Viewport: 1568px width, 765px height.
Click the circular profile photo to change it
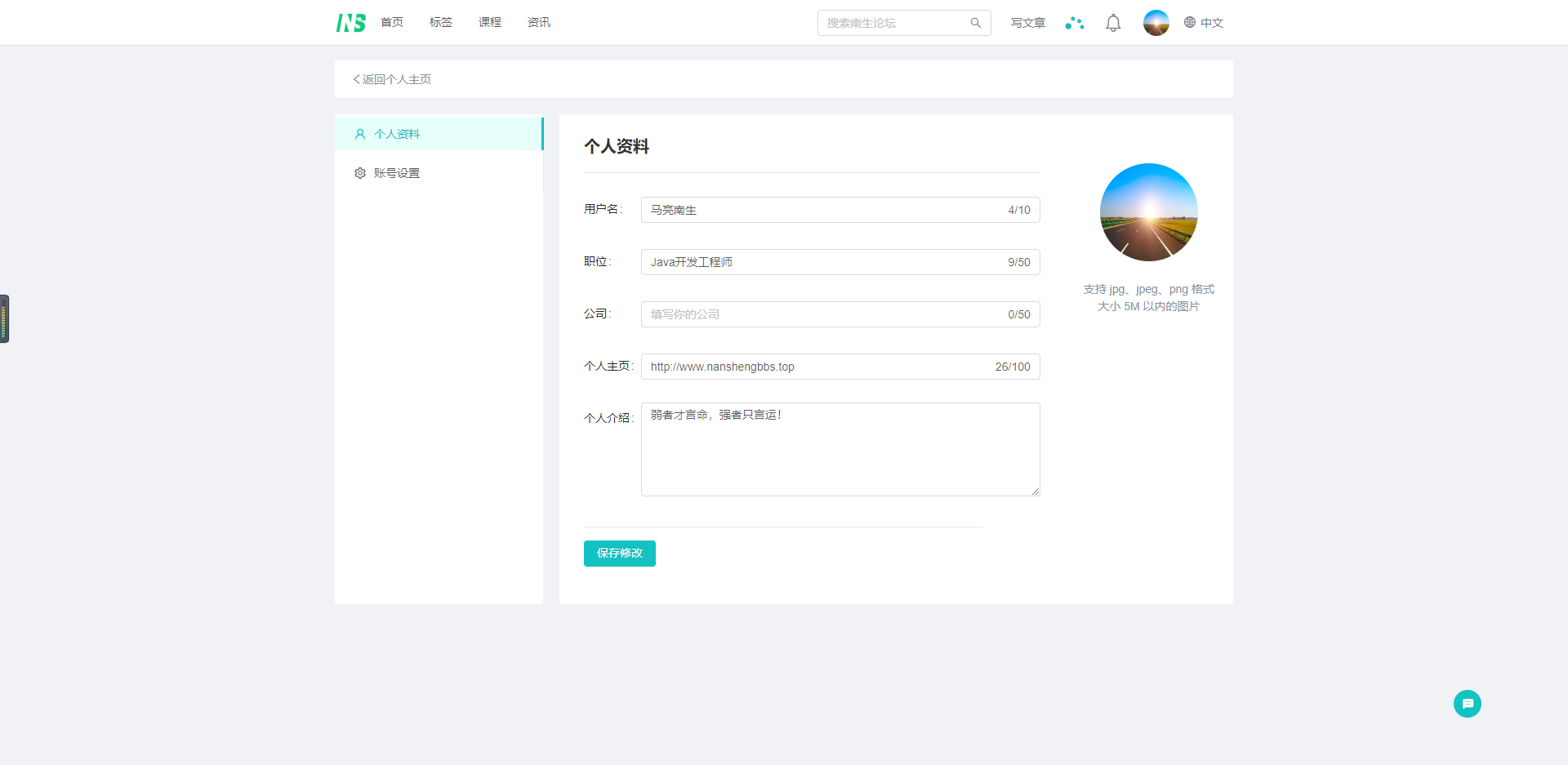click(x=1148, y=212)
